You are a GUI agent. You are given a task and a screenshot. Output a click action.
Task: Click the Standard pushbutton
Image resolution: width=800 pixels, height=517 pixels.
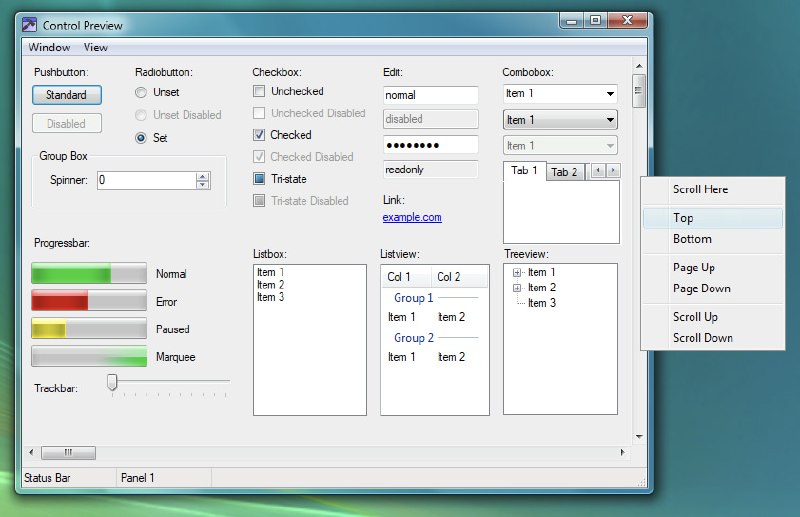pos(66,95)
